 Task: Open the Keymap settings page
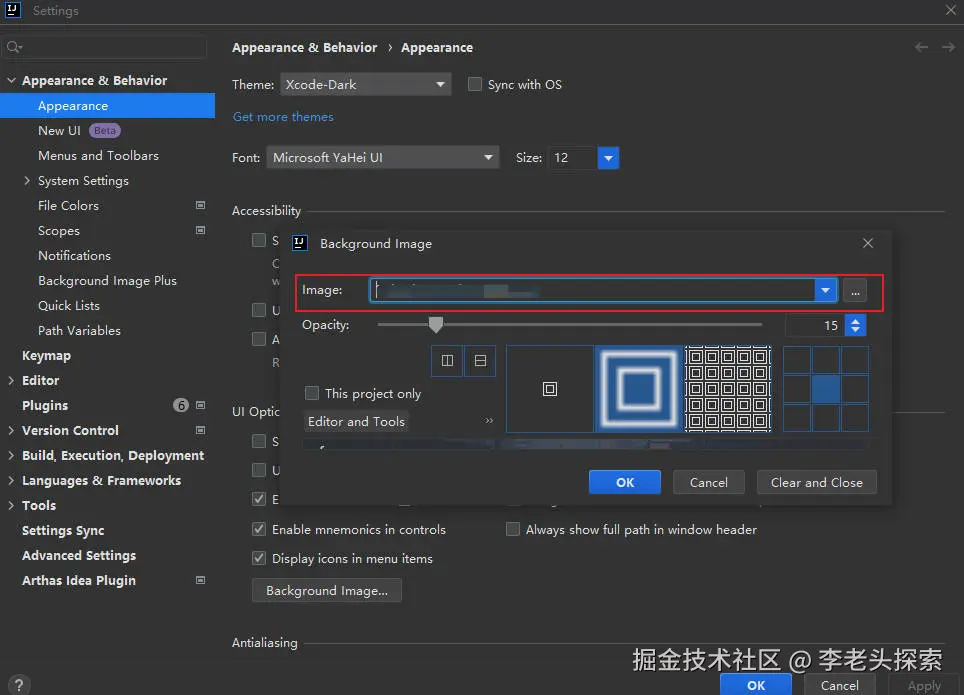(46, 355)
